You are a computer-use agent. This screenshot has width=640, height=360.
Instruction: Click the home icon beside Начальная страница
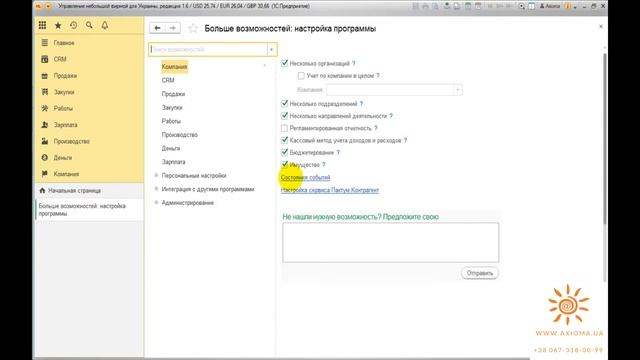[42, 191]
